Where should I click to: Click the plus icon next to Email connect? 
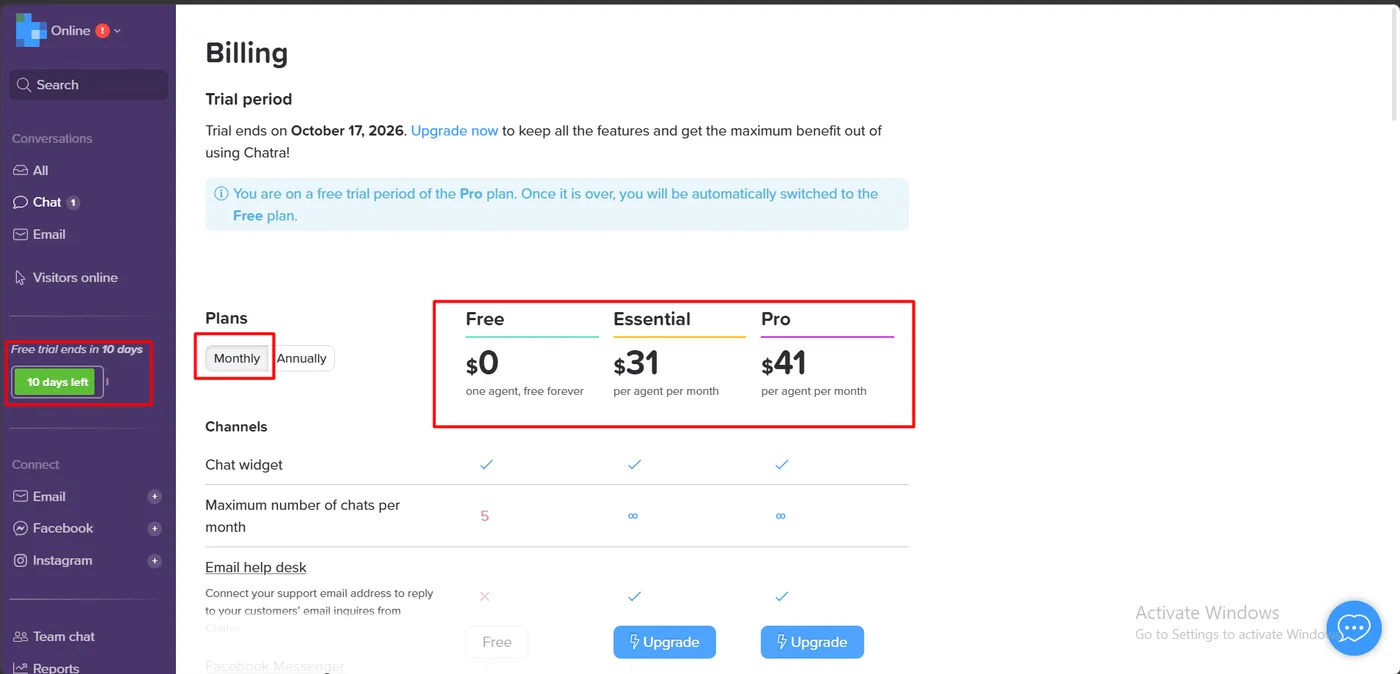(x=155, y=497)
